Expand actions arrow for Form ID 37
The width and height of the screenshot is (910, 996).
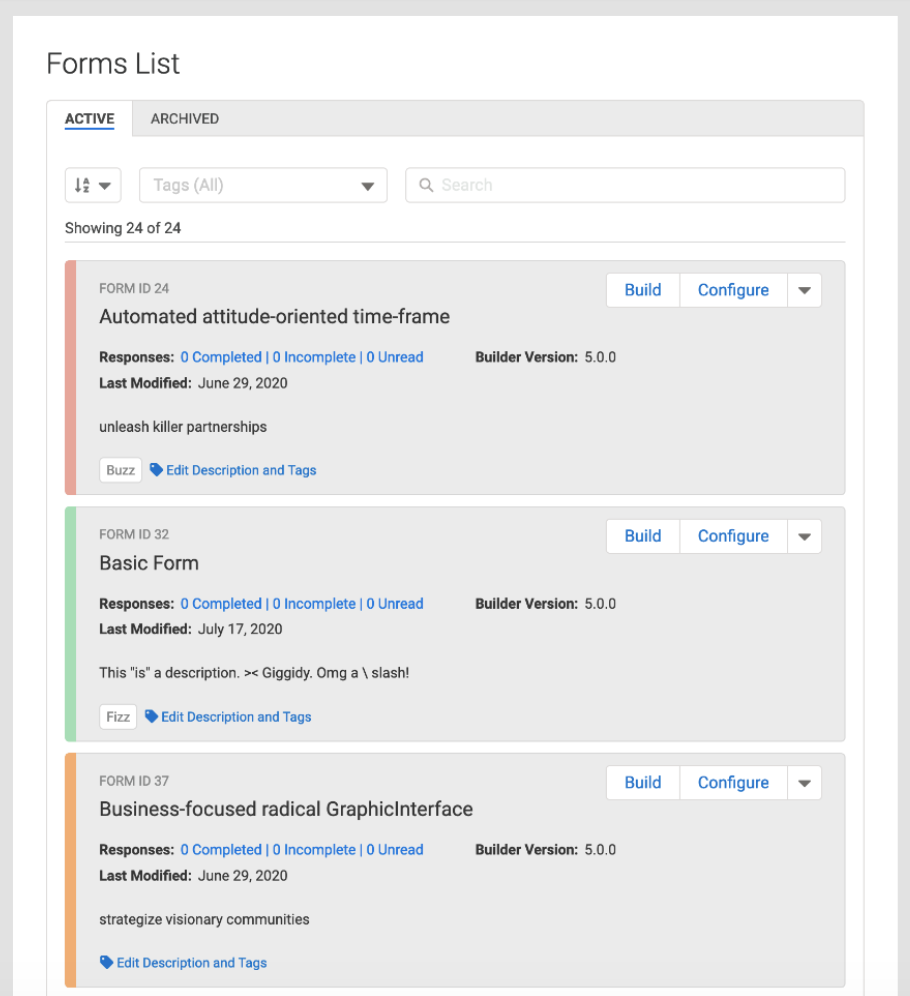(804, 783)
